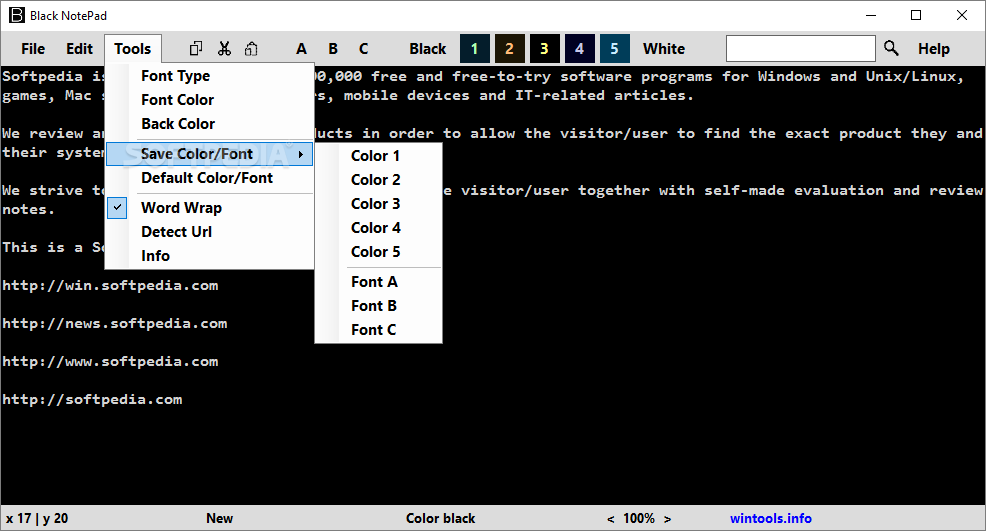Select Default Color/Font menu entry

209,178
